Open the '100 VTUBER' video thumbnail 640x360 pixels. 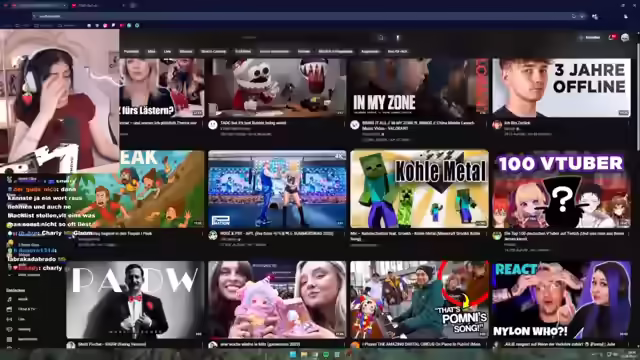pyautogui.click(x=561, y=189)
